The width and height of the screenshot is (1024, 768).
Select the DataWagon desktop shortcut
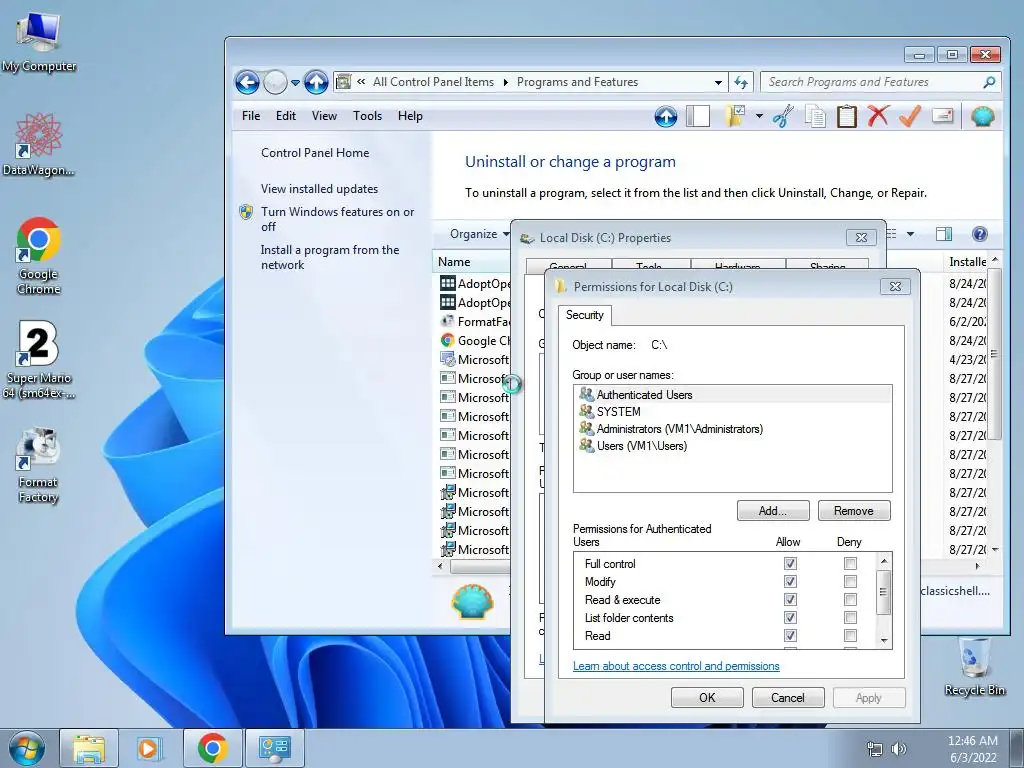pyautogui.click(x=39, y=145)
